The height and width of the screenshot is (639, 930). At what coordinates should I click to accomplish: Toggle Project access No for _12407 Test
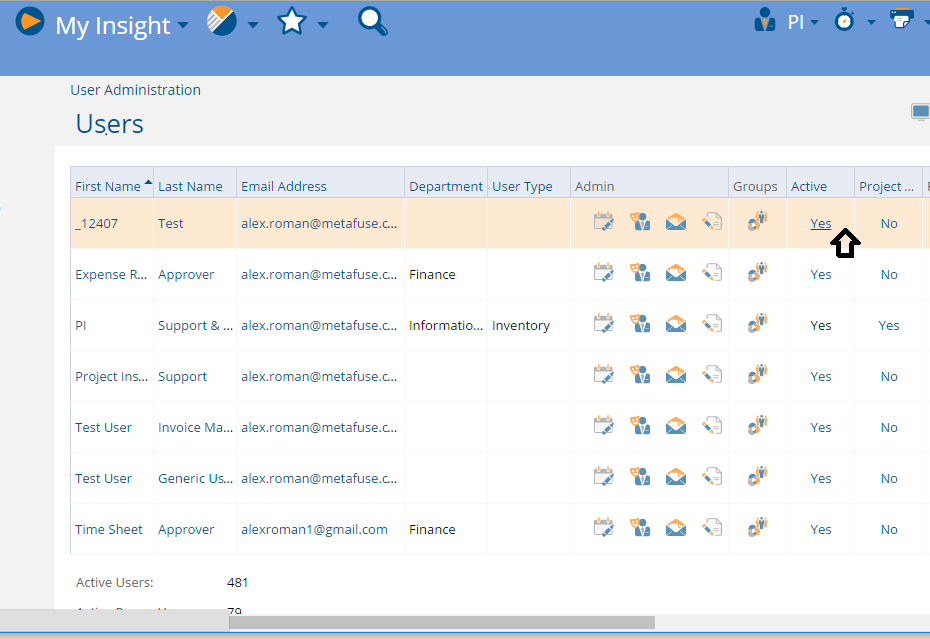coord(888,223)
